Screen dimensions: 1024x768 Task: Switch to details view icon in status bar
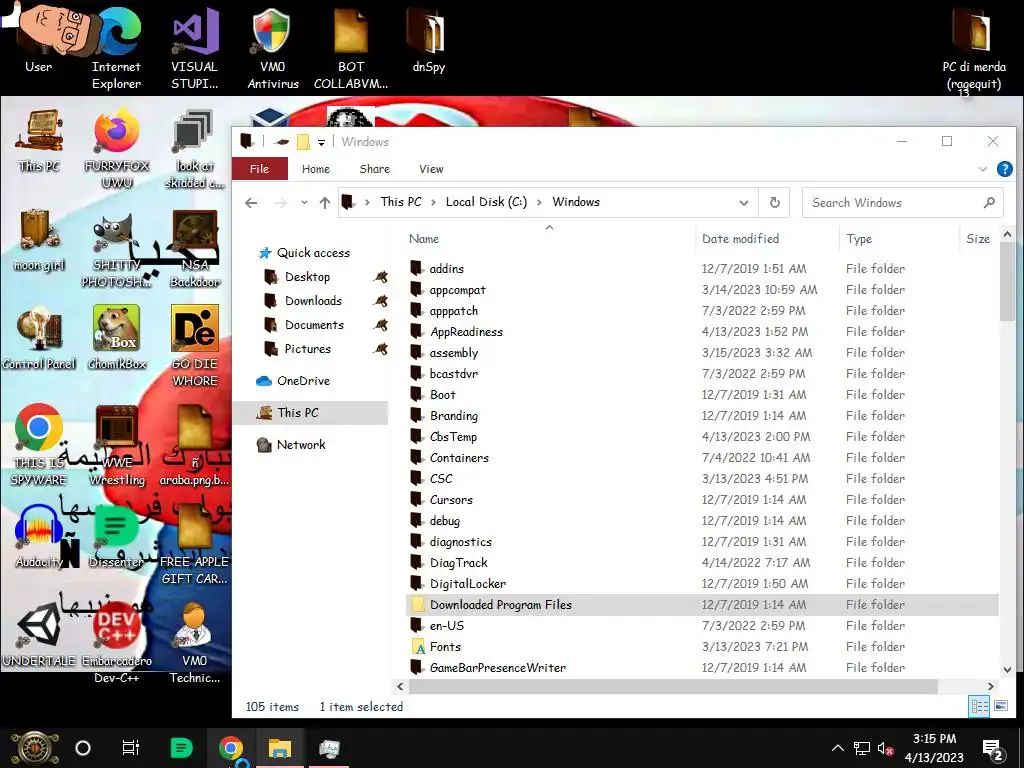[979, 706]
